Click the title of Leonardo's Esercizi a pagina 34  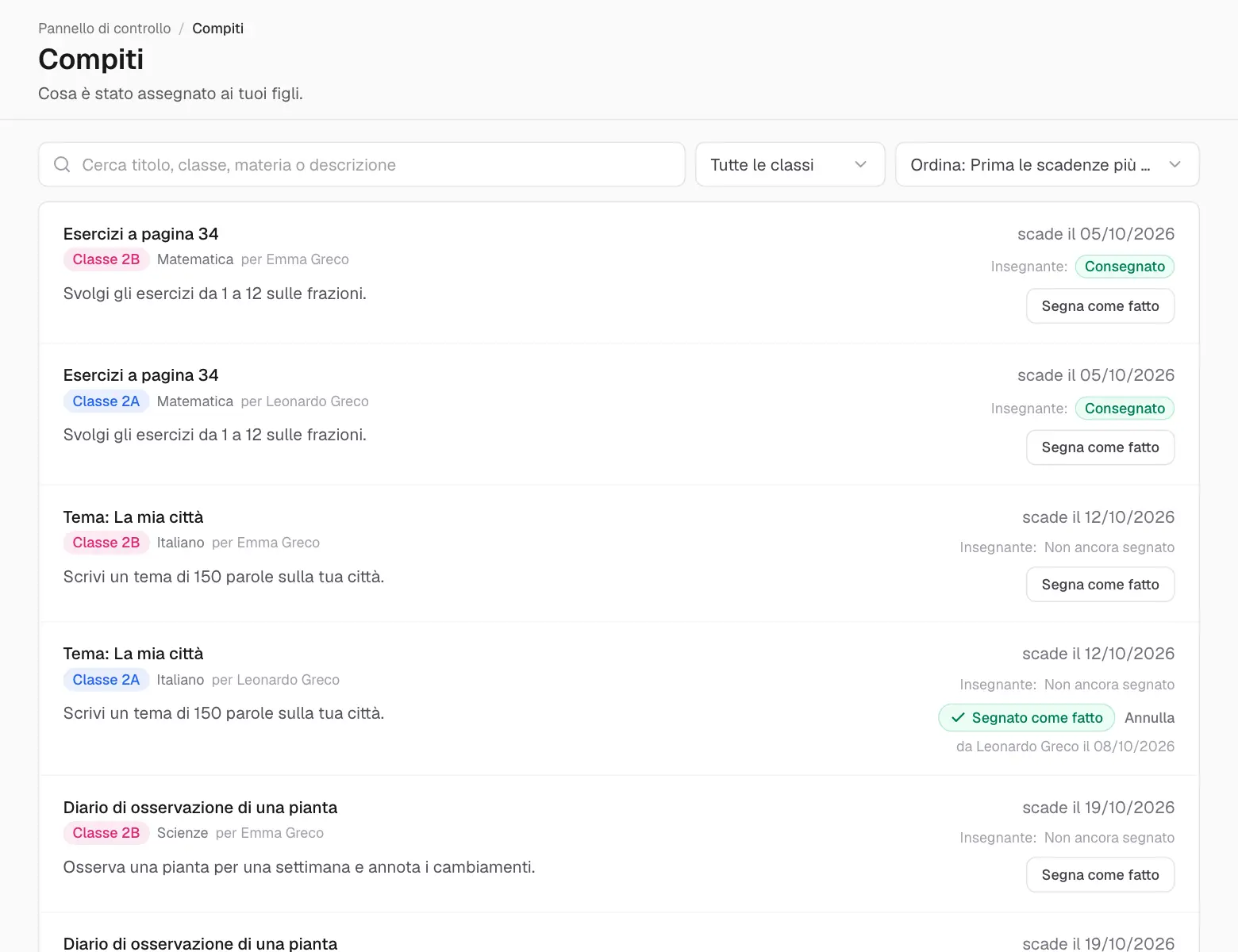tap(140, 375)
